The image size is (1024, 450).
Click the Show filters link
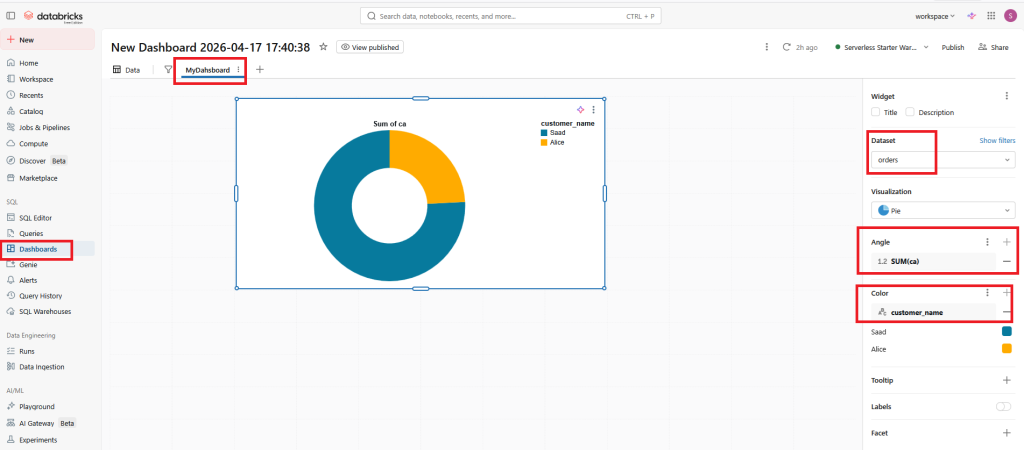coord(997,141)
